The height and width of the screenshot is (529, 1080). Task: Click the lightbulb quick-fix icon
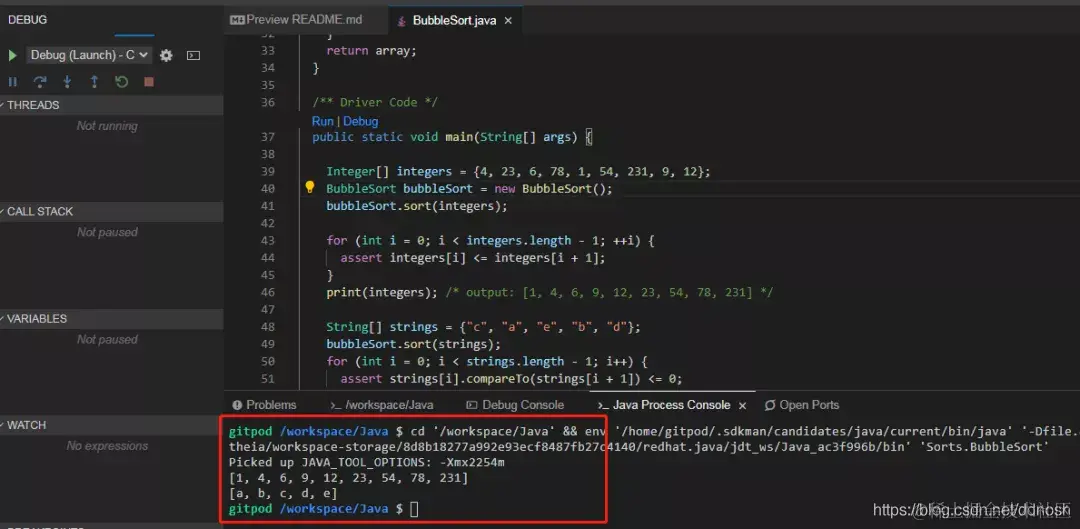pyautogui.click(x=310, y=187)
